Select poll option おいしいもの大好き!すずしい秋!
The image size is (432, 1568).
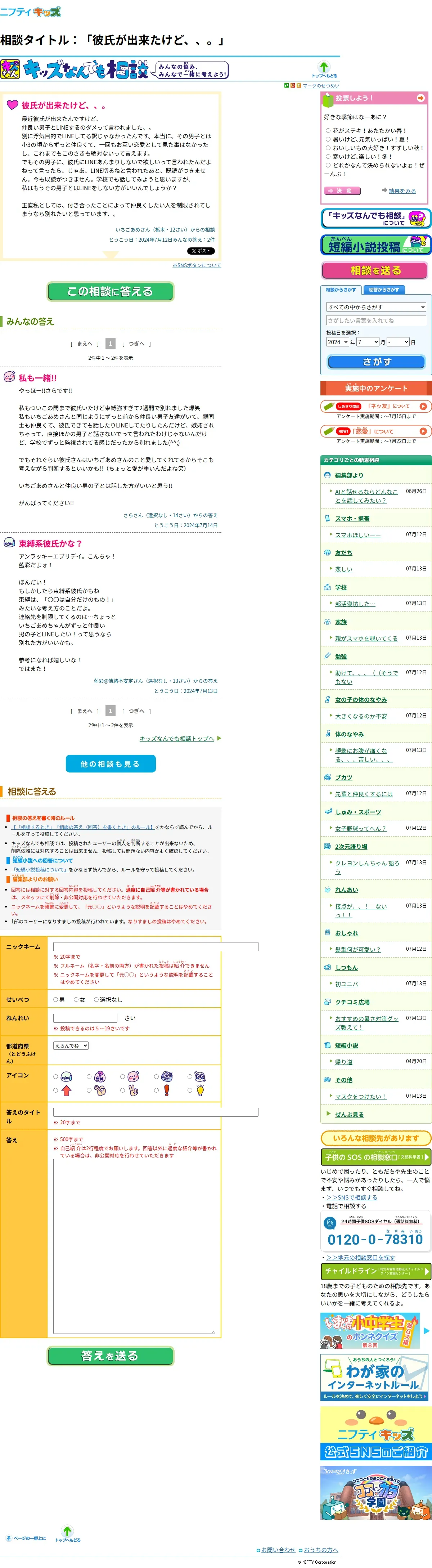328,147
